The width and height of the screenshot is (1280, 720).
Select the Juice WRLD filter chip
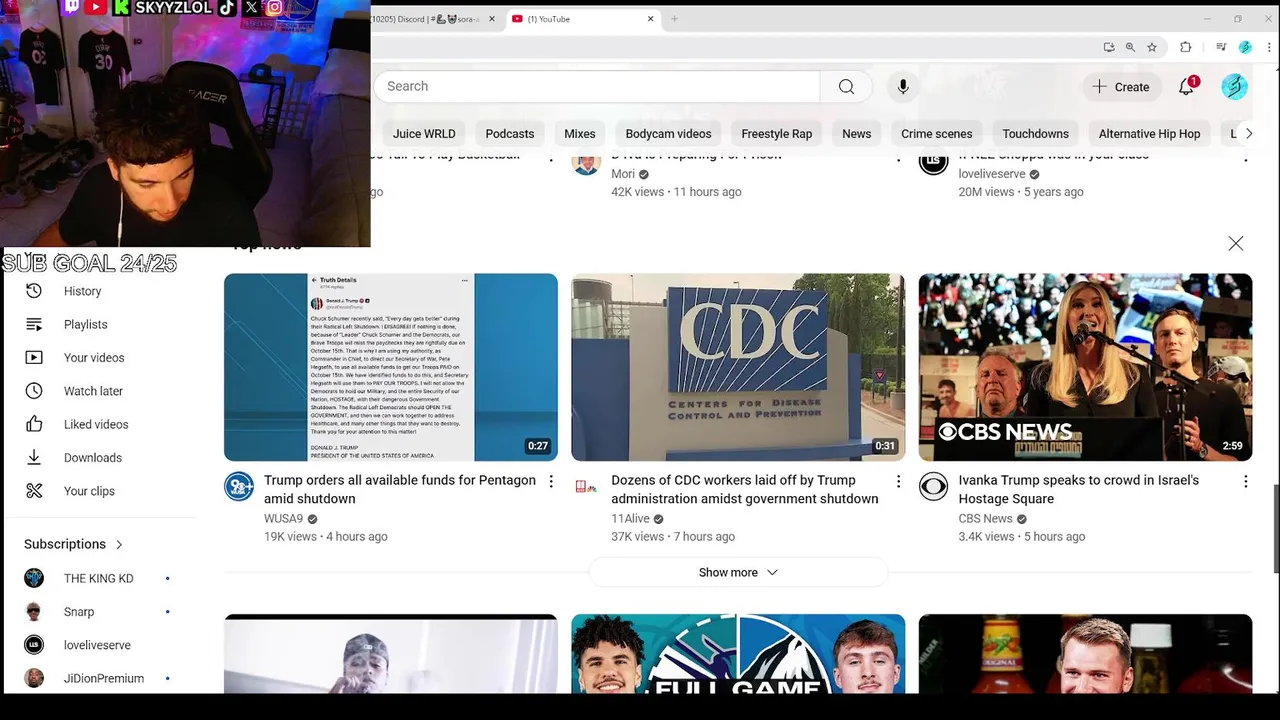[424, 134]
